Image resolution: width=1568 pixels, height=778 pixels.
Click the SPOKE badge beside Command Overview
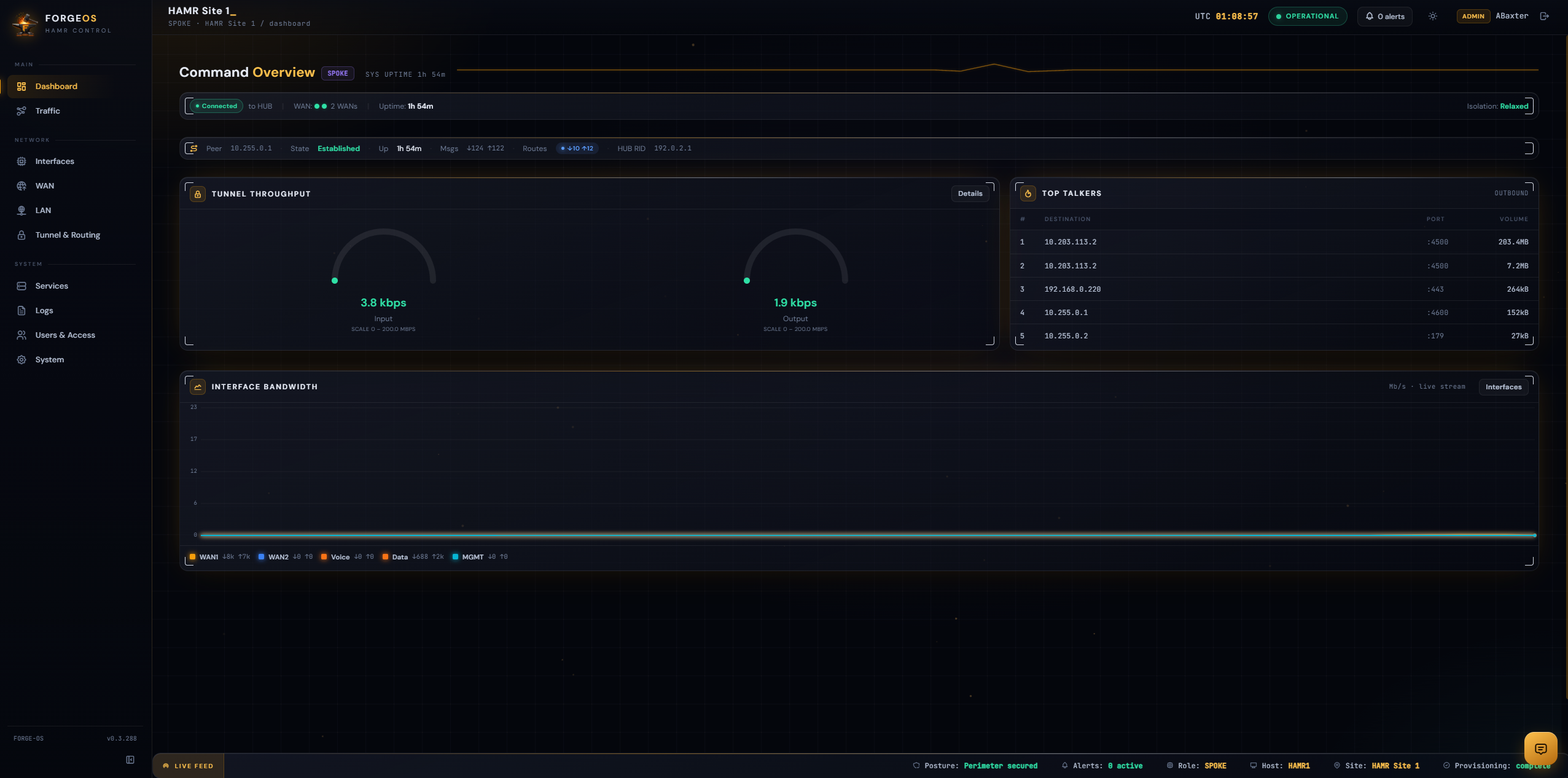[338, 74]
